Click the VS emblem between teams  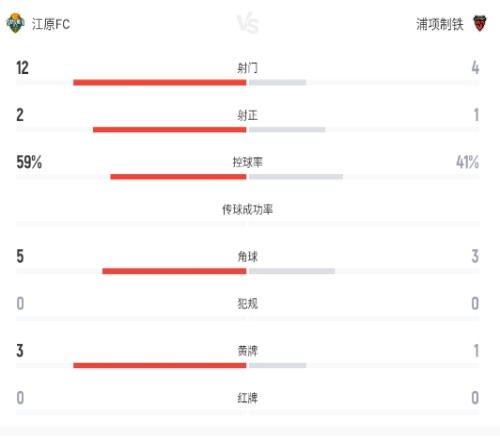248,24
